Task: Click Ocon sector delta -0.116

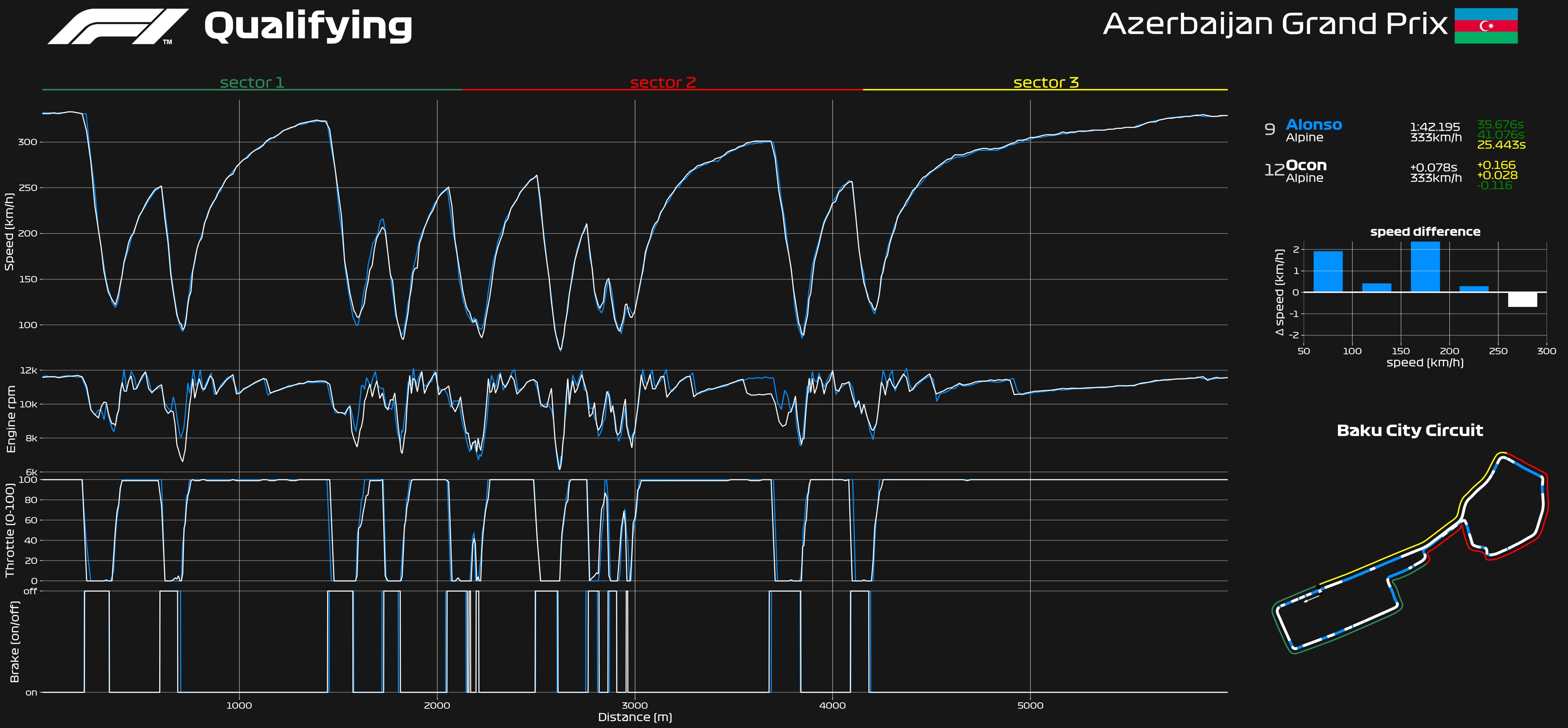Action: point(1494,186)
